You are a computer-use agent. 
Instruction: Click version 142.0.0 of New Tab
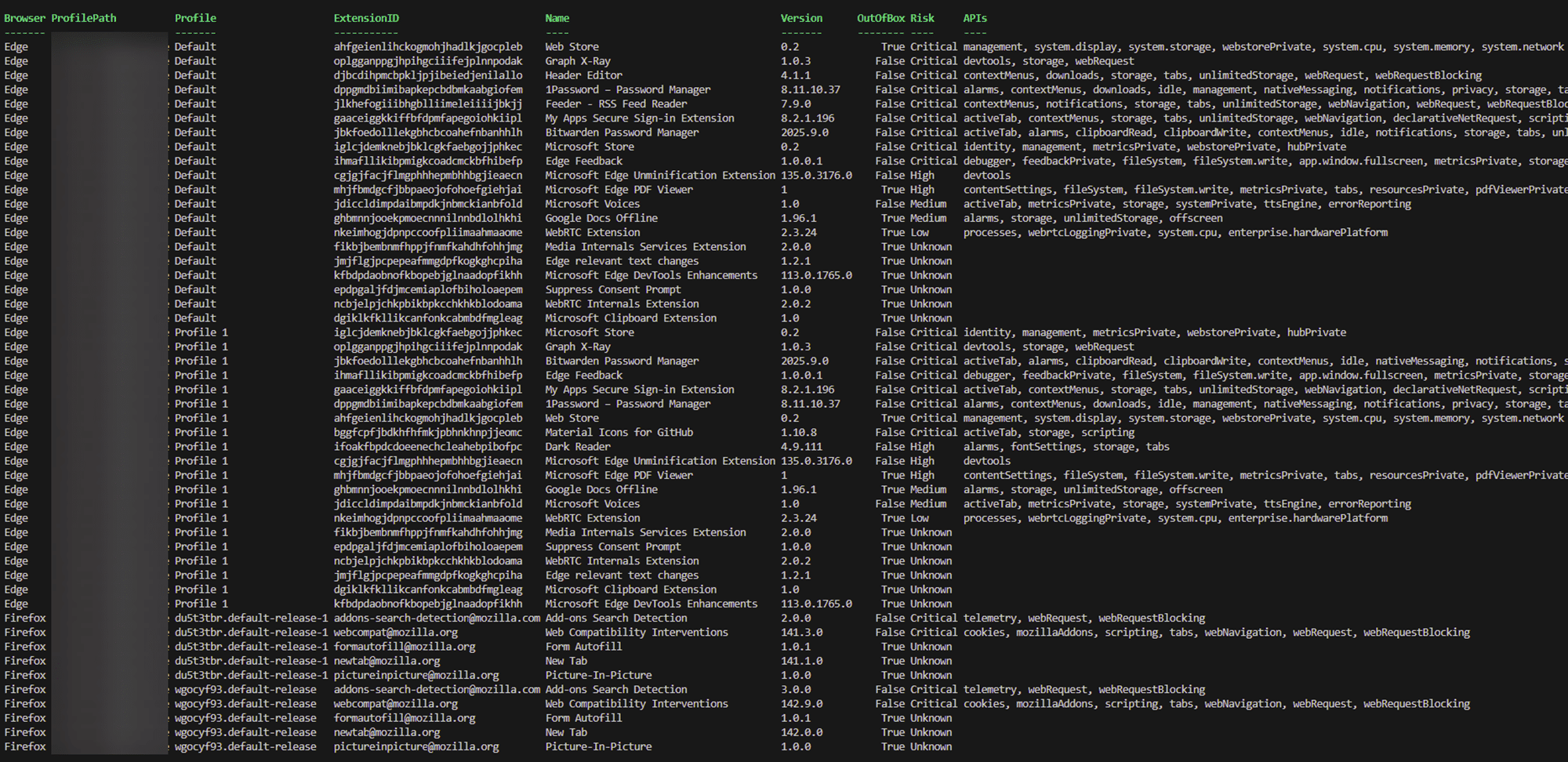[801, 732]
